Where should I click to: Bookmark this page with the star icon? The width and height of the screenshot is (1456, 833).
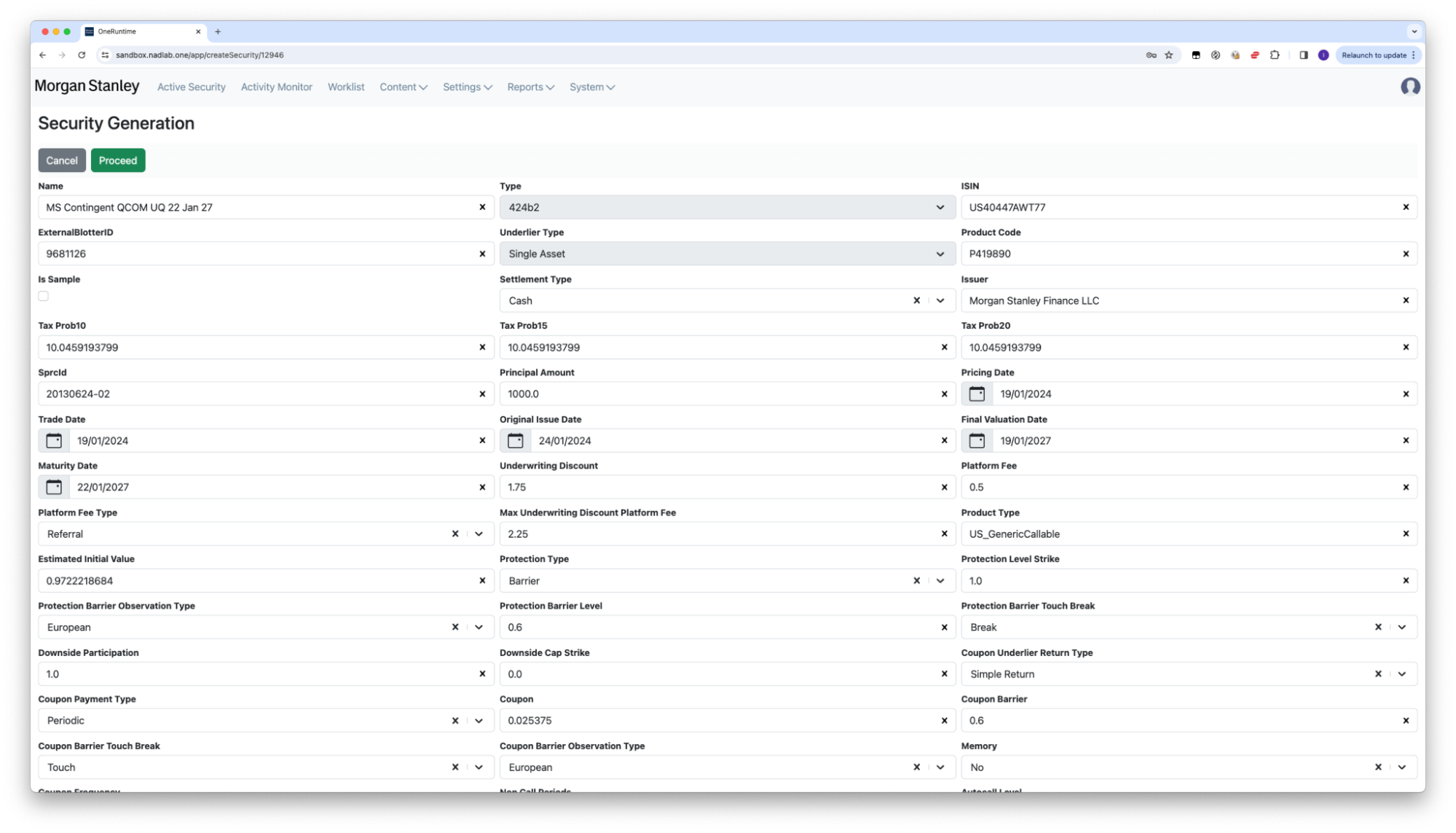tap(1168, 55)
